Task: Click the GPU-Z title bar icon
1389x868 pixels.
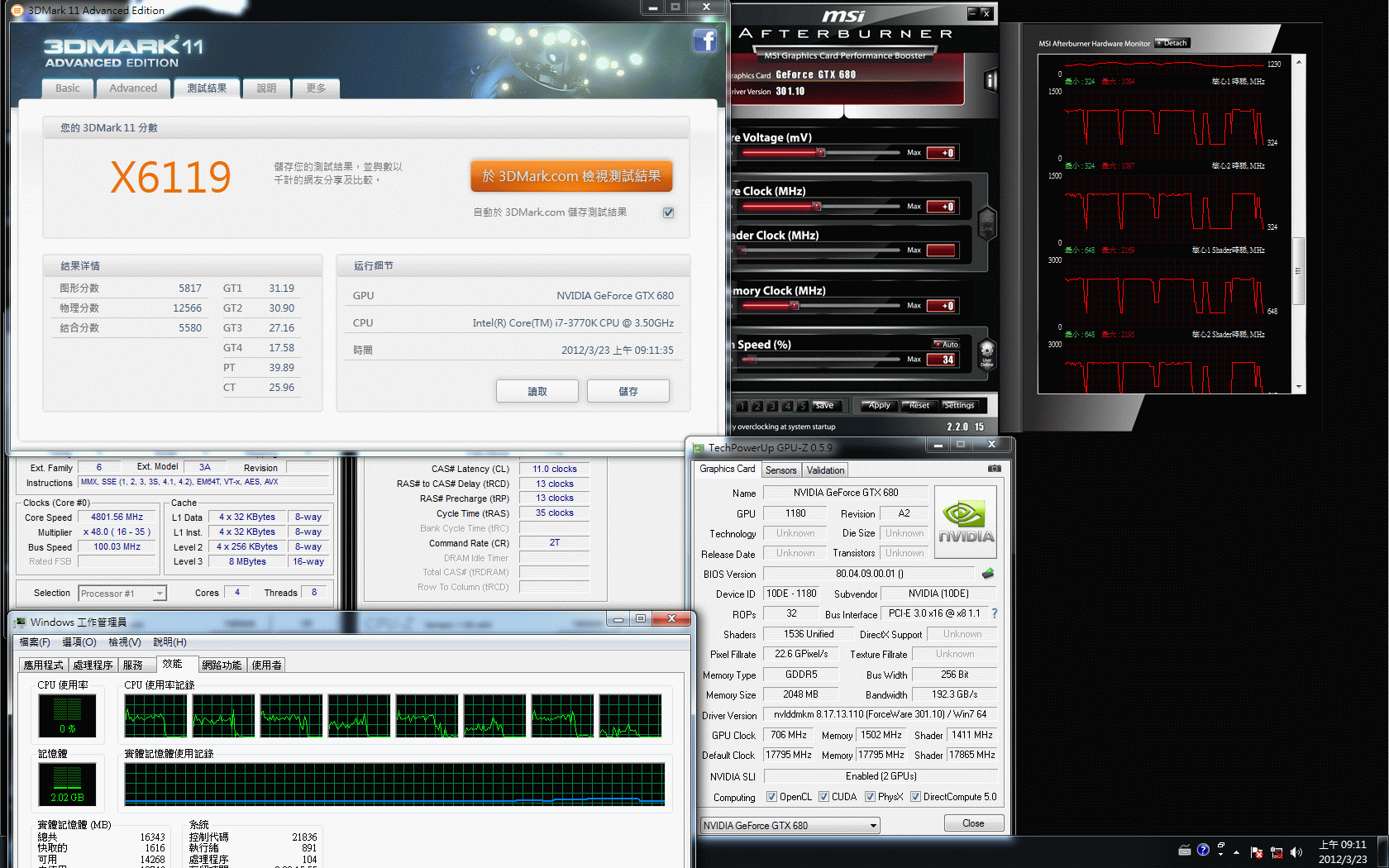Action: (x=699, y=448)
